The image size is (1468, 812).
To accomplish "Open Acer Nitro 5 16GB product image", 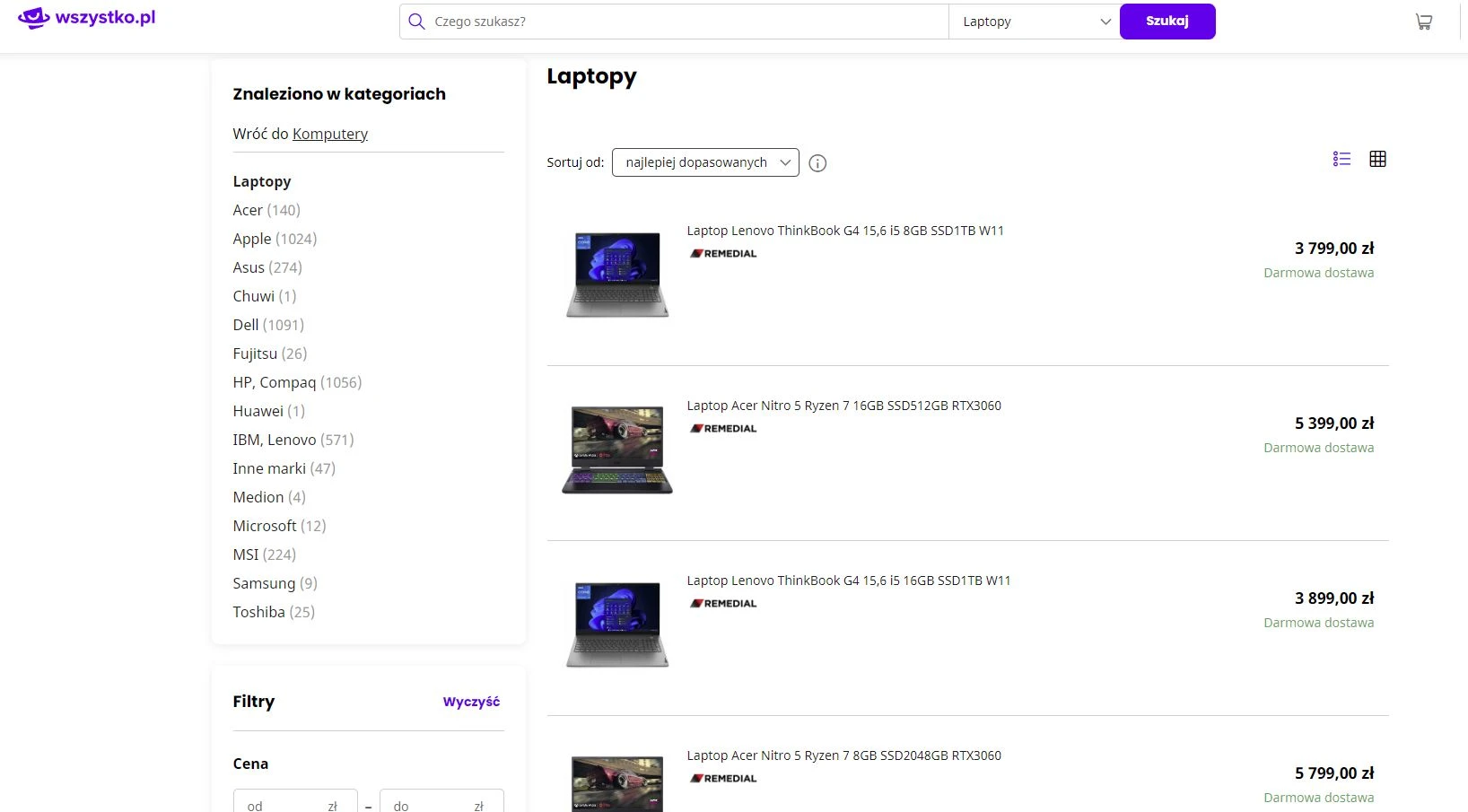I will pyautogui.click(x=617, y=450).
